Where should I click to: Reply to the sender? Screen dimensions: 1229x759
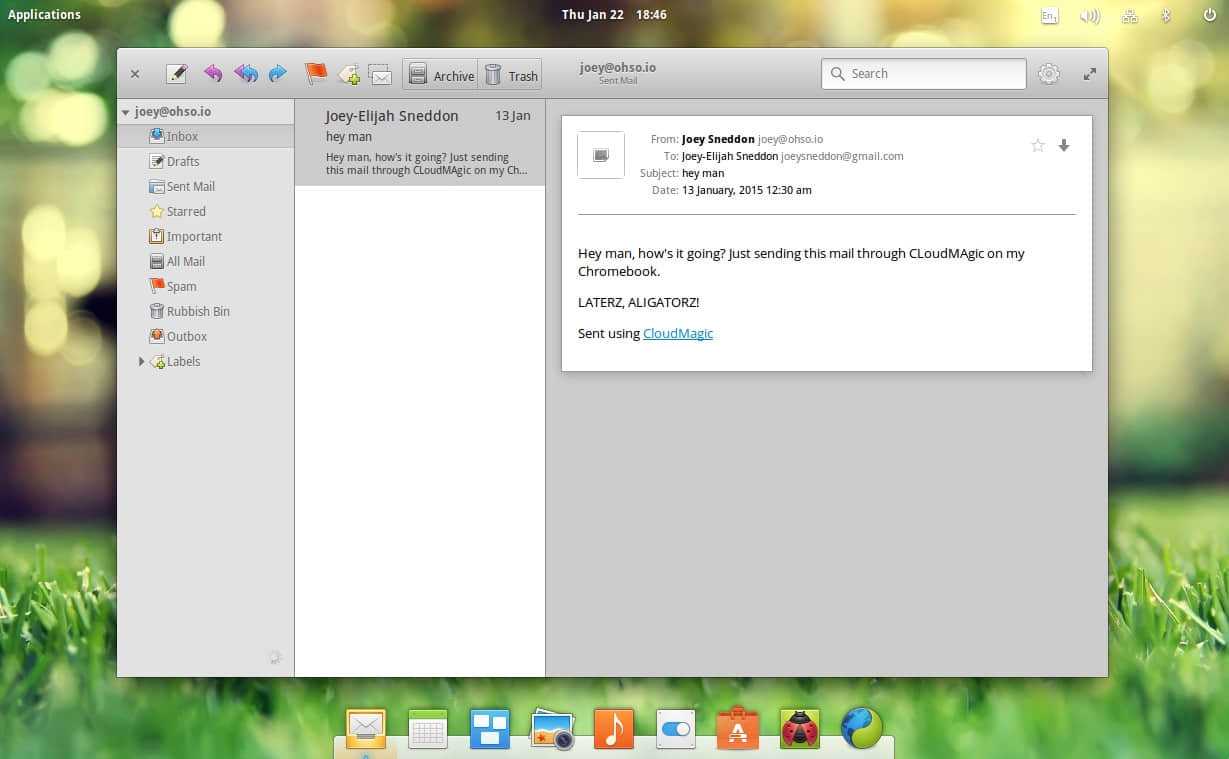click(213, 73)
